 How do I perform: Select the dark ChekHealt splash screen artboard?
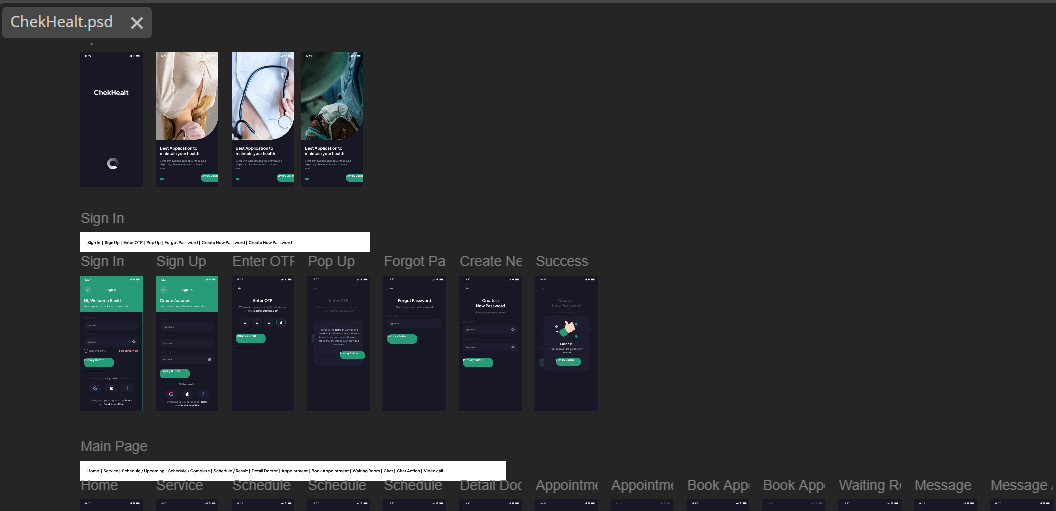(111, 119)
